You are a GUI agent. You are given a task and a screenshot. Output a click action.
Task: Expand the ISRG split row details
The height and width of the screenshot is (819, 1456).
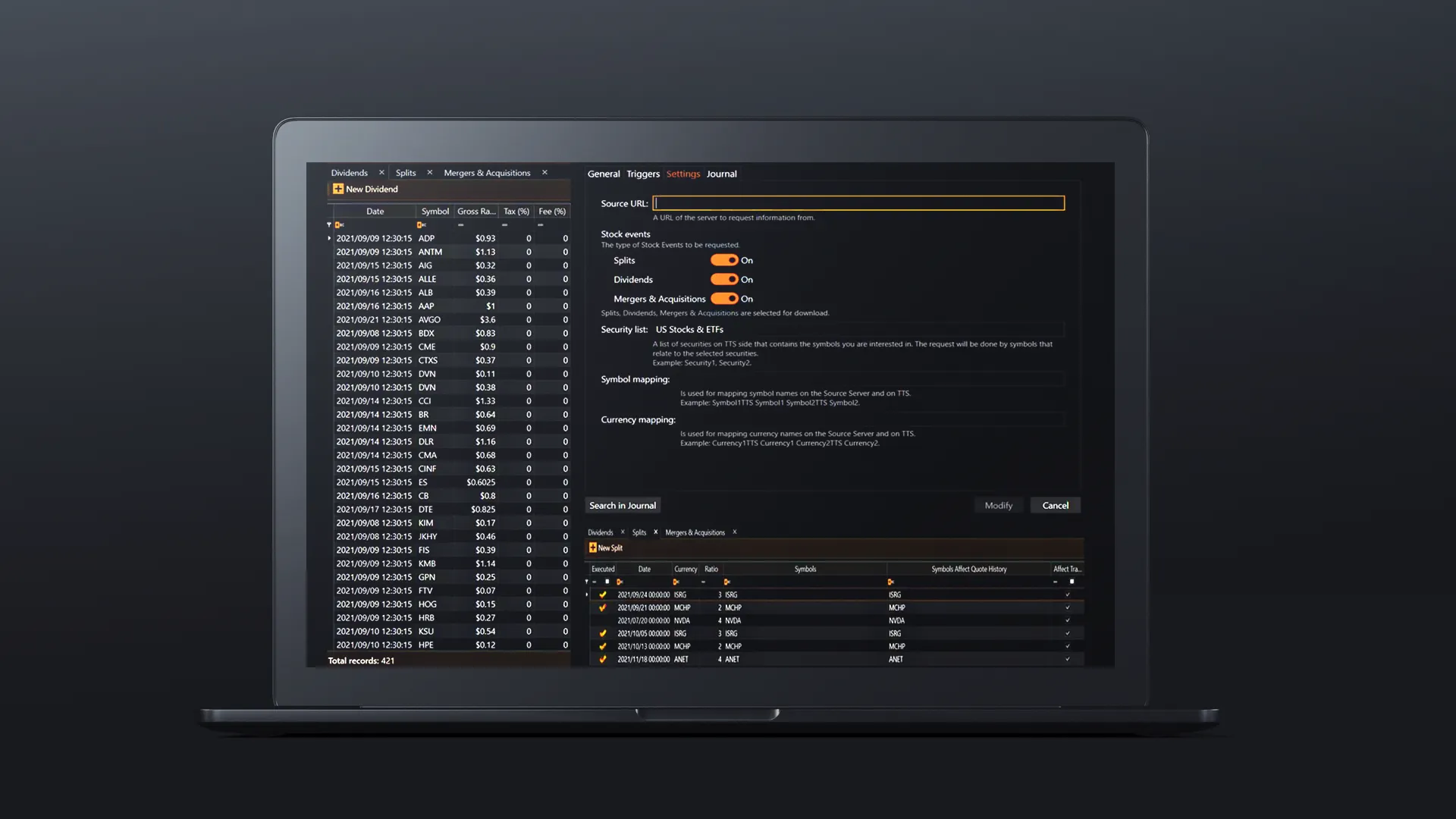[x=586, y=594]
